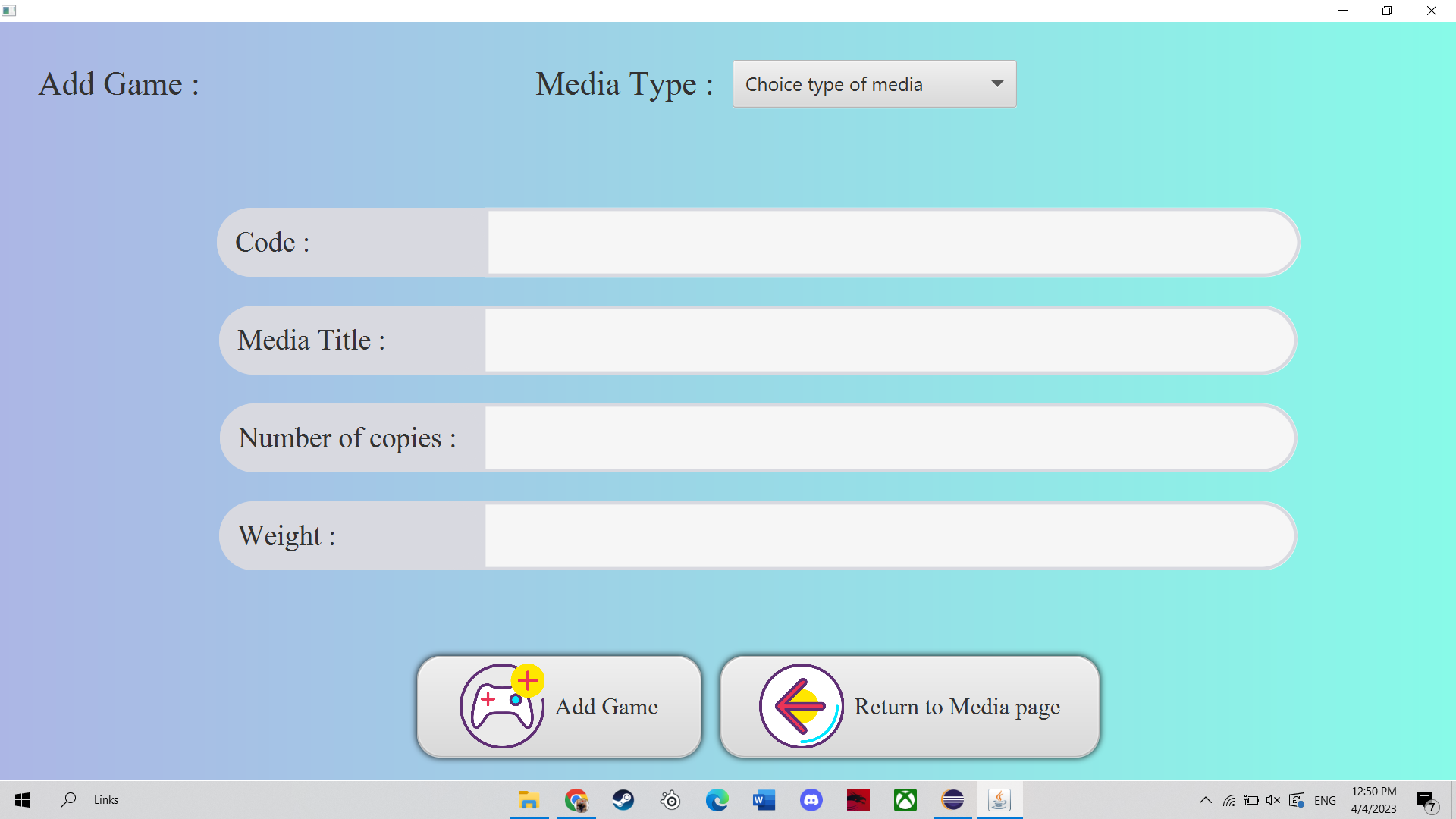Launch Discord from the taskbar
This screenshot has width=1456, height=819.
tap(811, 800)
